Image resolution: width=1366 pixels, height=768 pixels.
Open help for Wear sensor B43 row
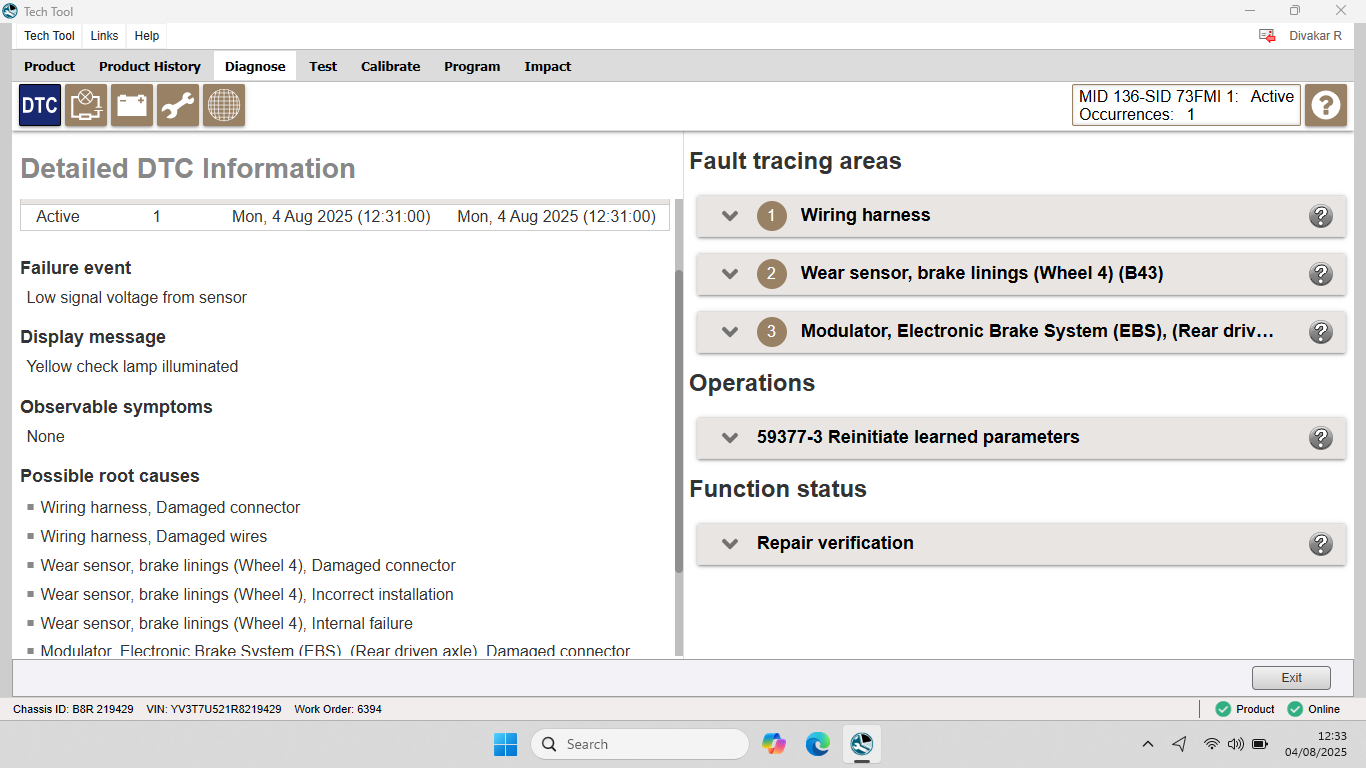click(x=1320, y=274)
